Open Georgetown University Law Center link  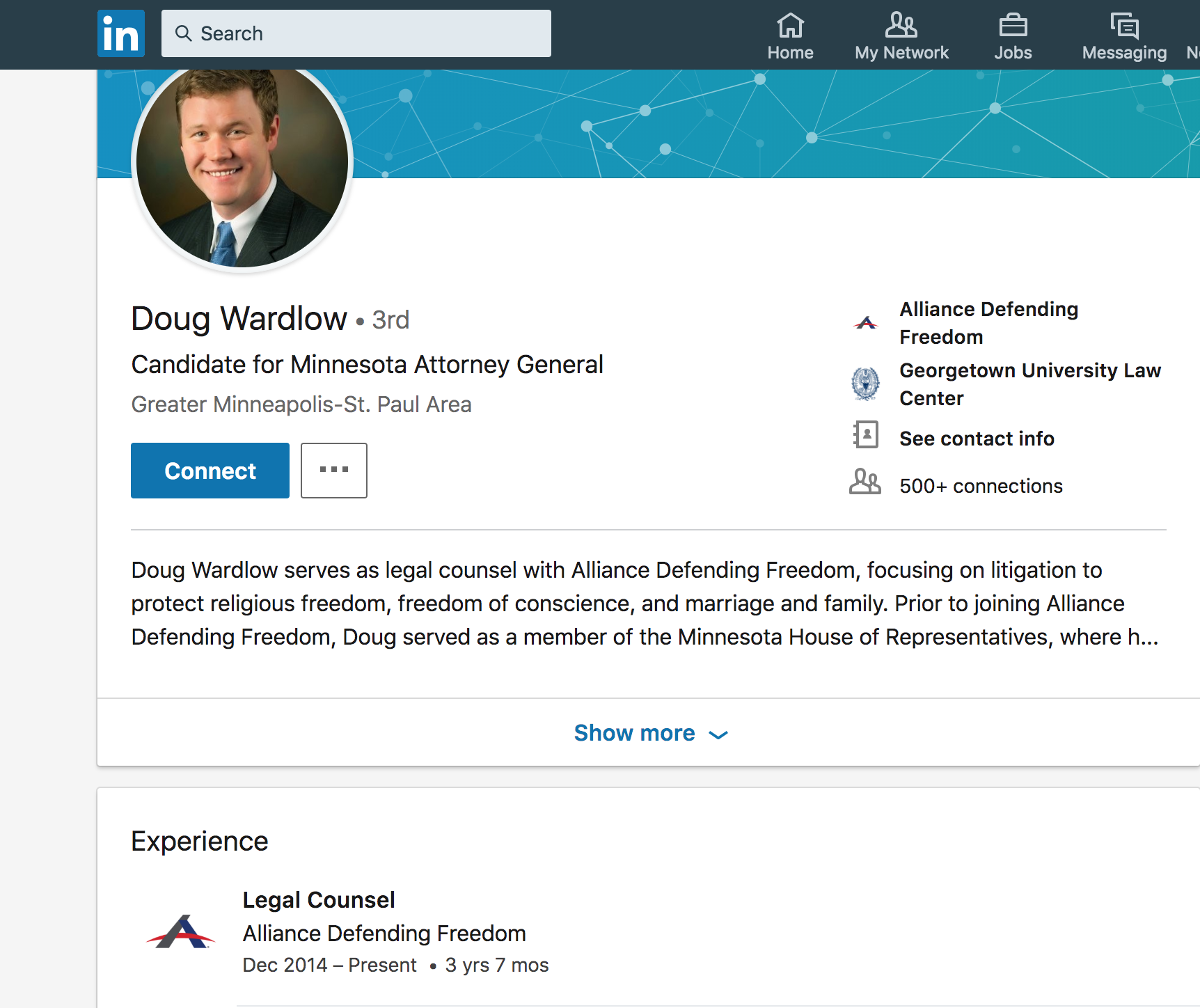tap(1030, 384)
